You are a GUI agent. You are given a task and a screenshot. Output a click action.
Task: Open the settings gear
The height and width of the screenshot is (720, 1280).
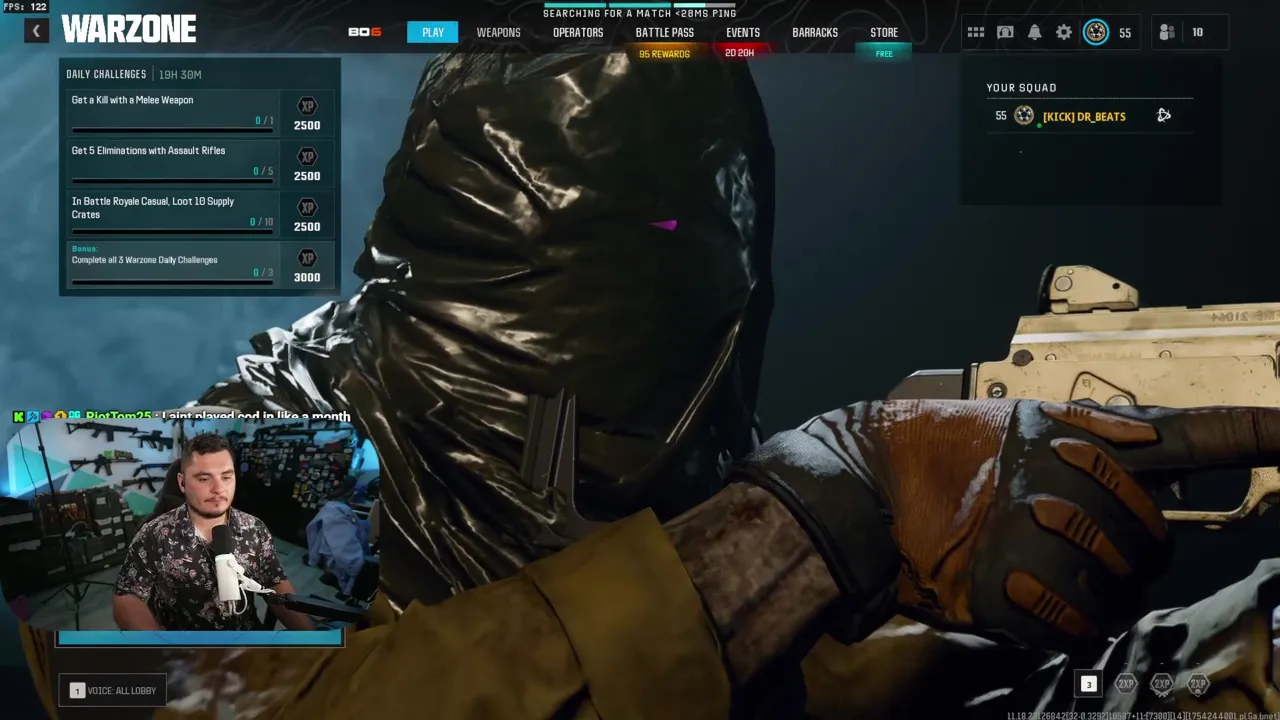pyautogui.click(x=1064, y=32)
